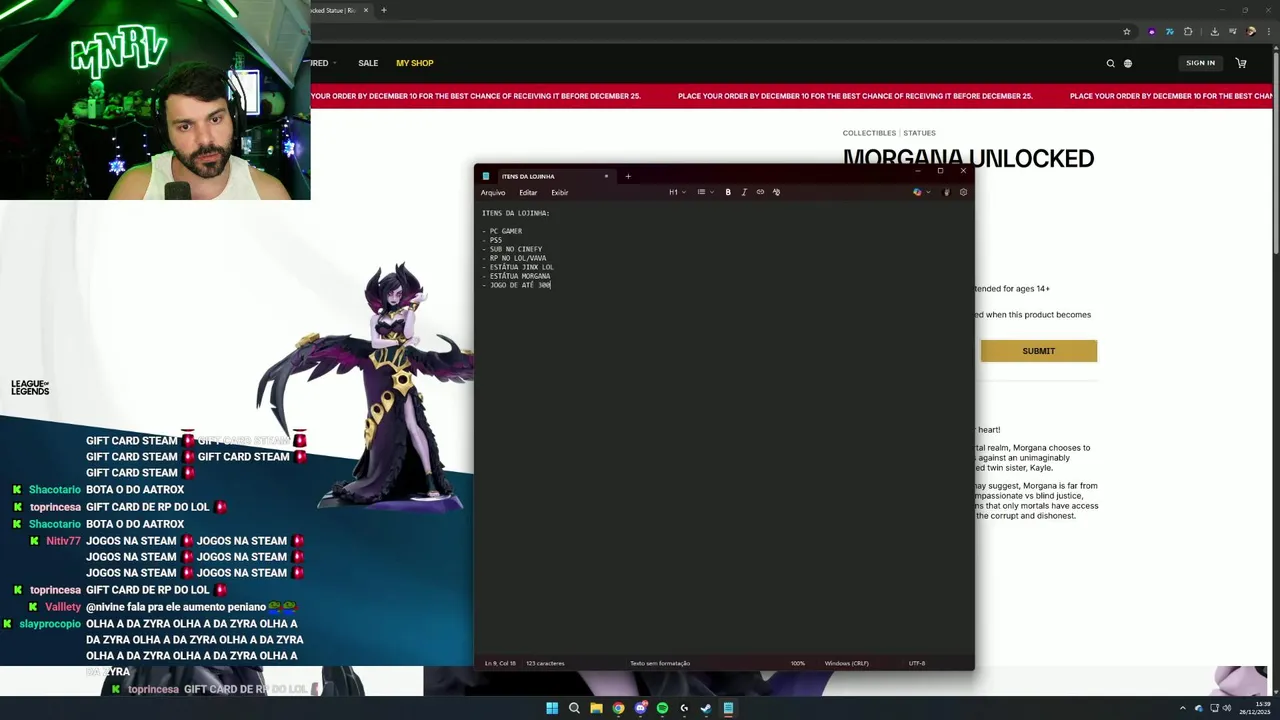
Task: Click UTF-8 encoding indicator
Action: (x=916, y=663)
